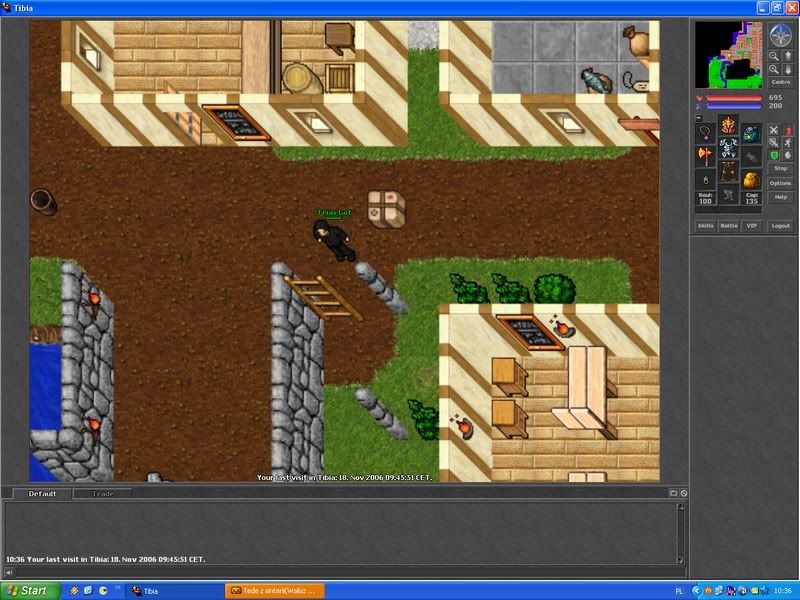Viewport: 800px width, 600px height.
Task: Switch to chase opponent mode
Action: tap(788, 143)
